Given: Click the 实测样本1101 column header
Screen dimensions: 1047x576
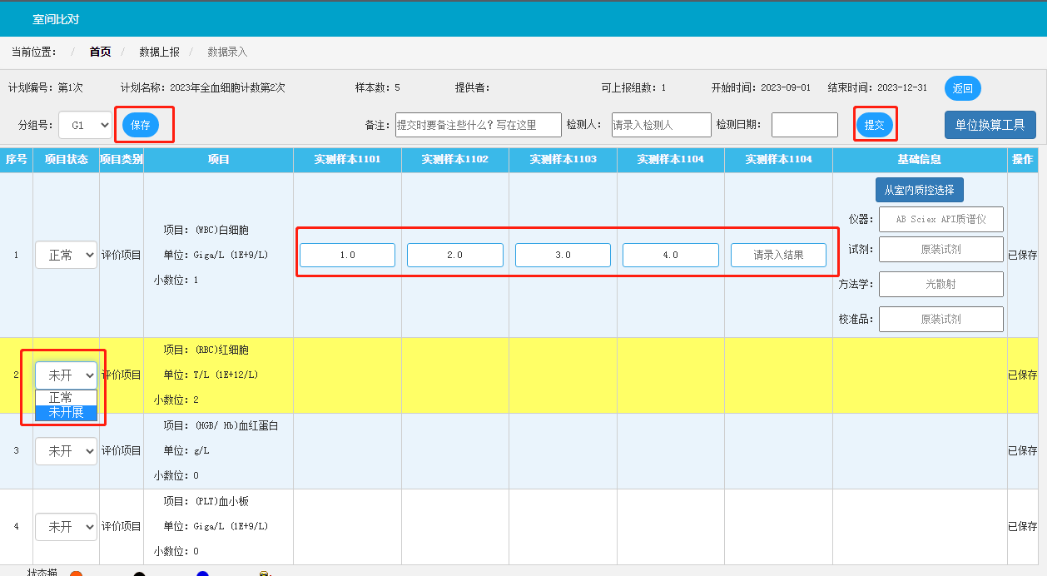Looking at the screenshot, I should 347,160.
